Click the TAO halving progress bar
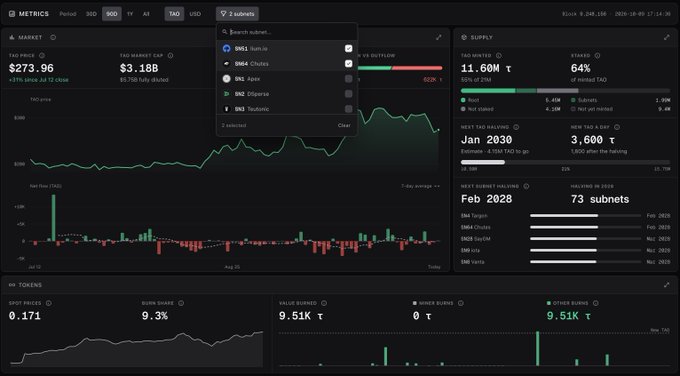This screenshot has height=376, width=680. click(566, 162)
